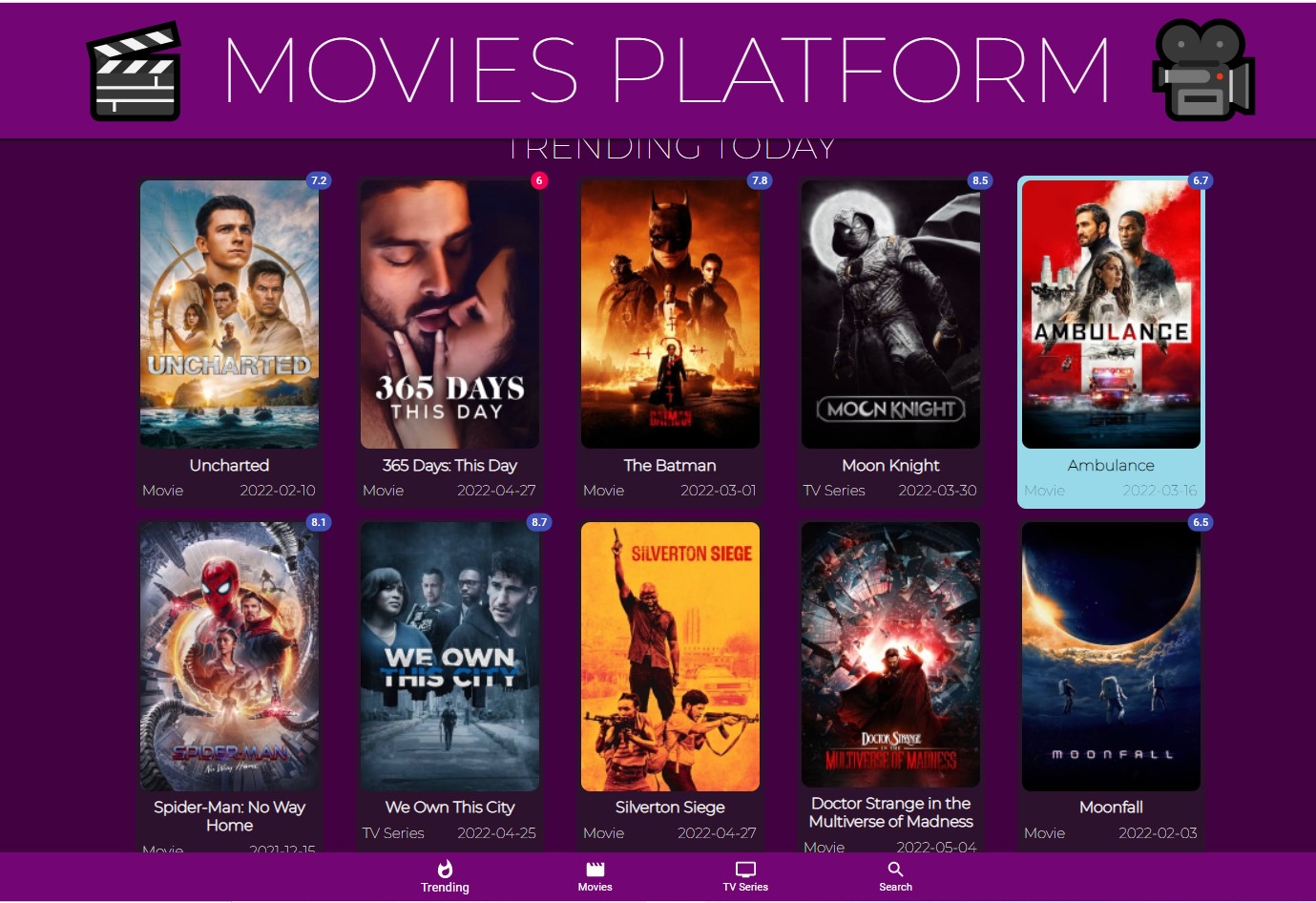Click the 8.1 rating badge on Spider-Man

click(319, 522)
